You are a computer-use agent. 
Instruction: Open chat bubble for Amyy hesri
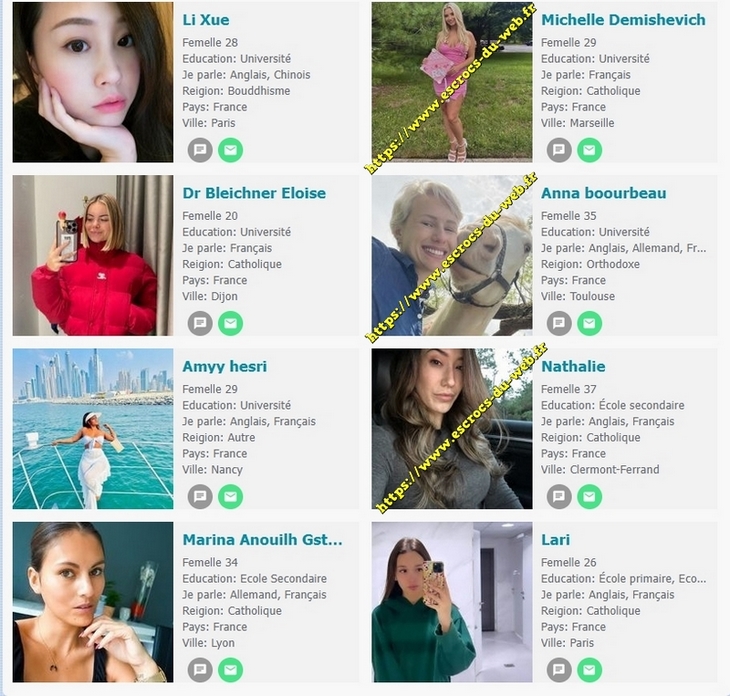(200, 496)
